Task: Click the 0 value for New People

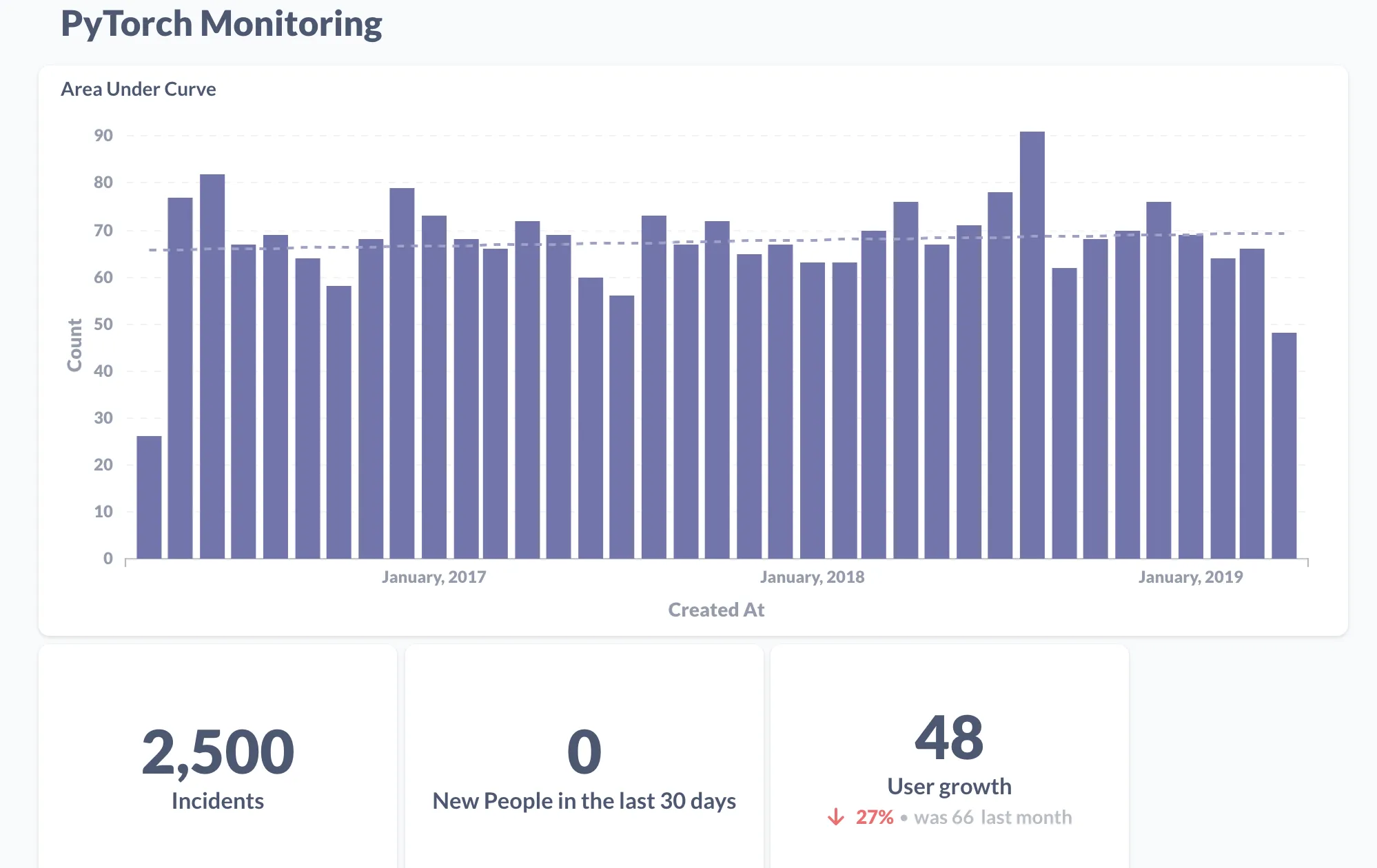Action: pos(584,752)
